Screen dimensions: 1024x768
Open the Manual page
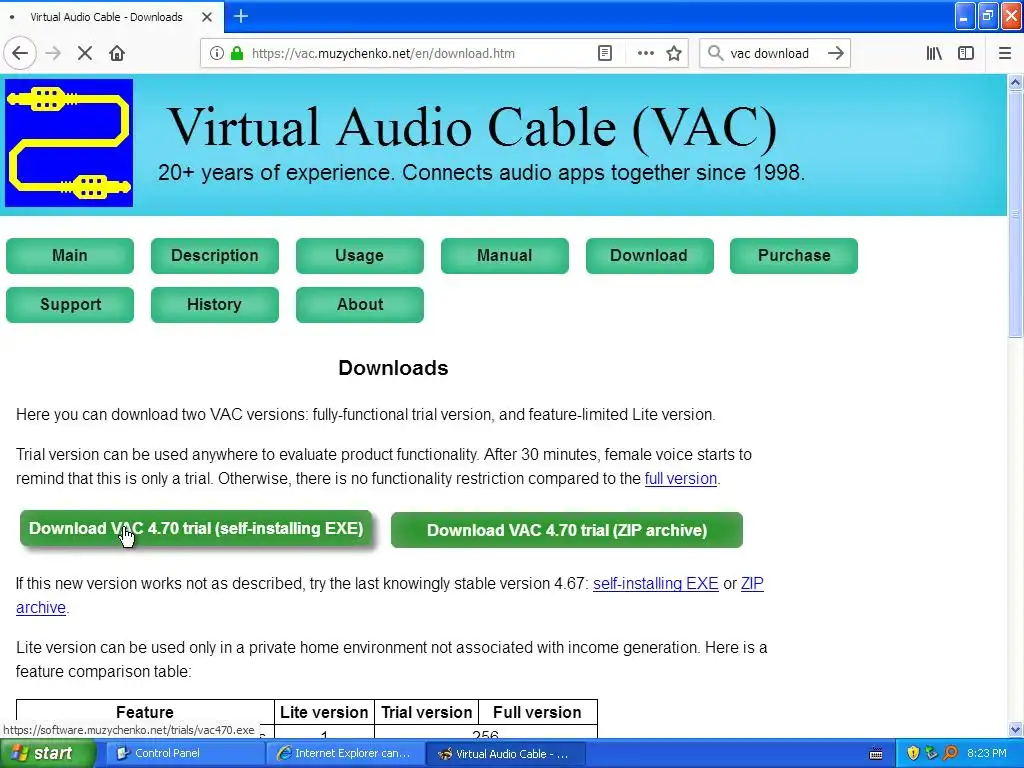point(505,255)
